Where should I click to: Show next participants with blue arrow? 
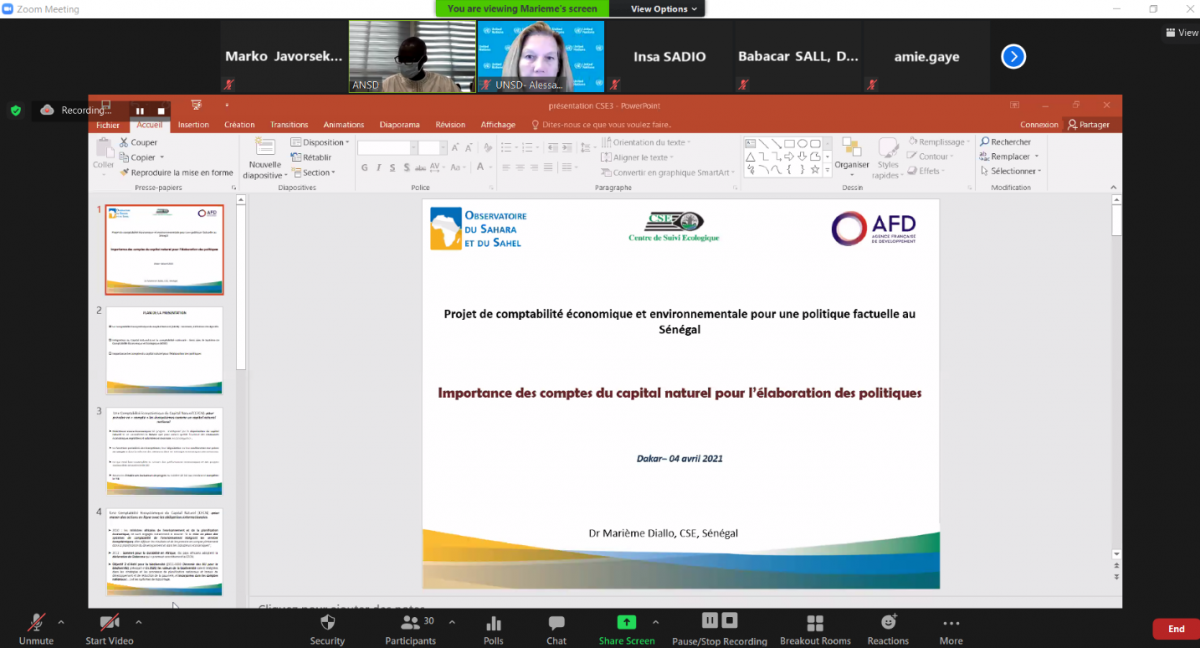tap(1014, 57)
